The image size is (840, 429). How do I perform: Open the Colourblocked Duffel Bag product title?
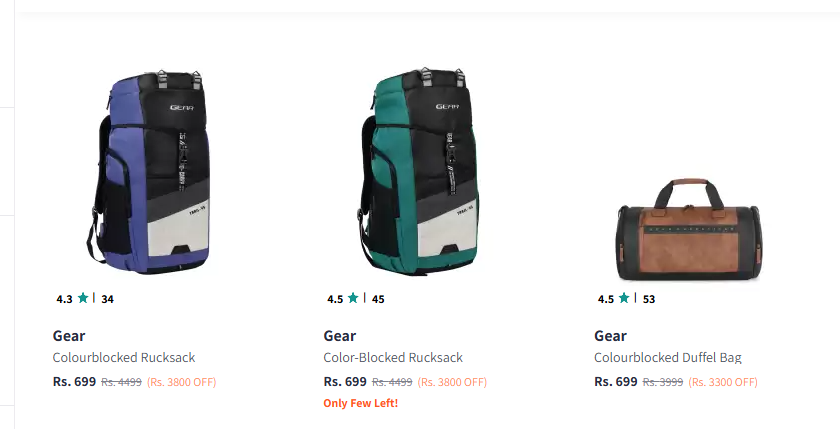[x=668, y=357]
